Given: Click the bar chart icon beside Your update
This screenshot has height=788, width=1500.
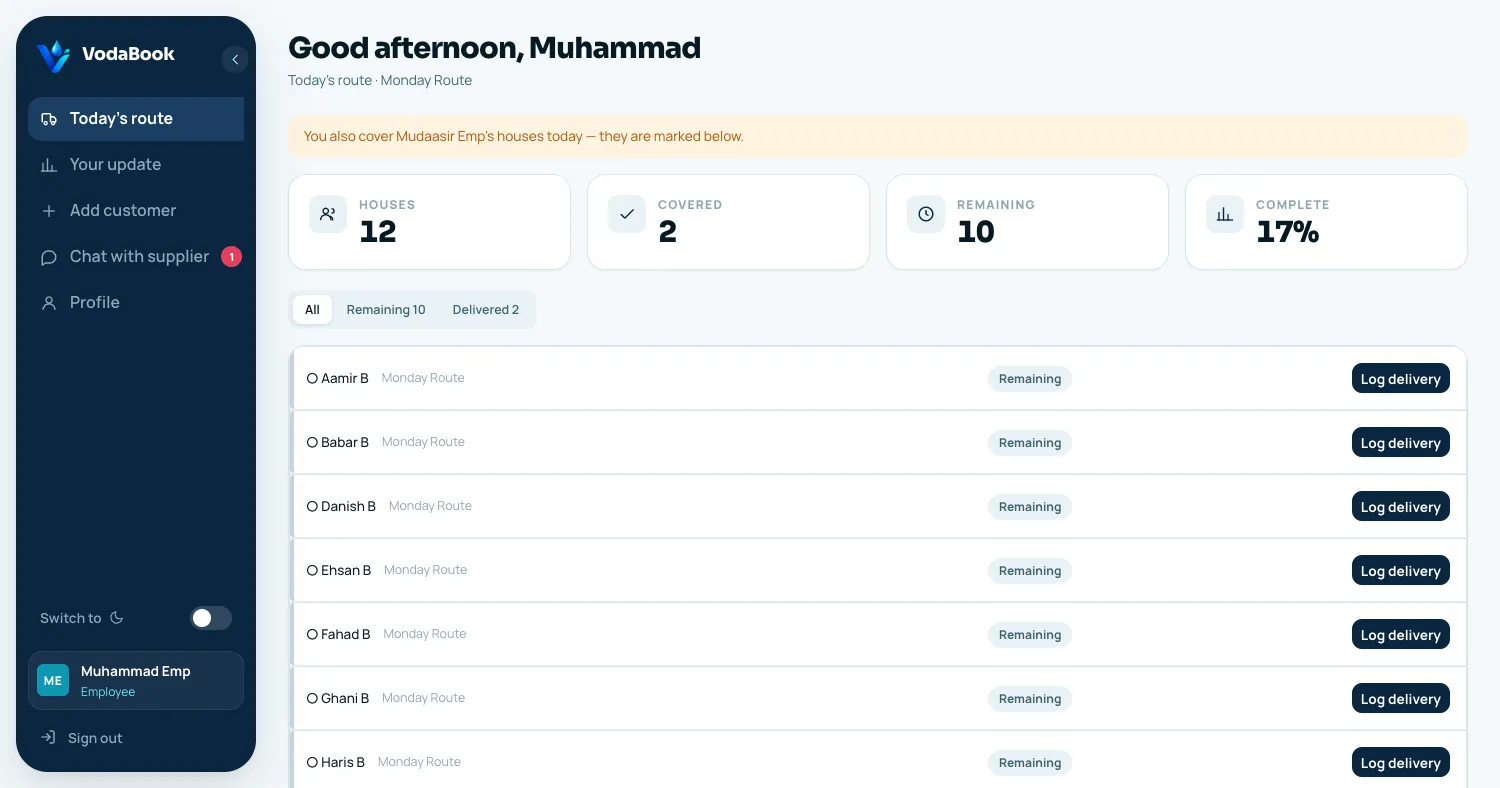Looking at the screenshot, I should click(x=48, y=165).
